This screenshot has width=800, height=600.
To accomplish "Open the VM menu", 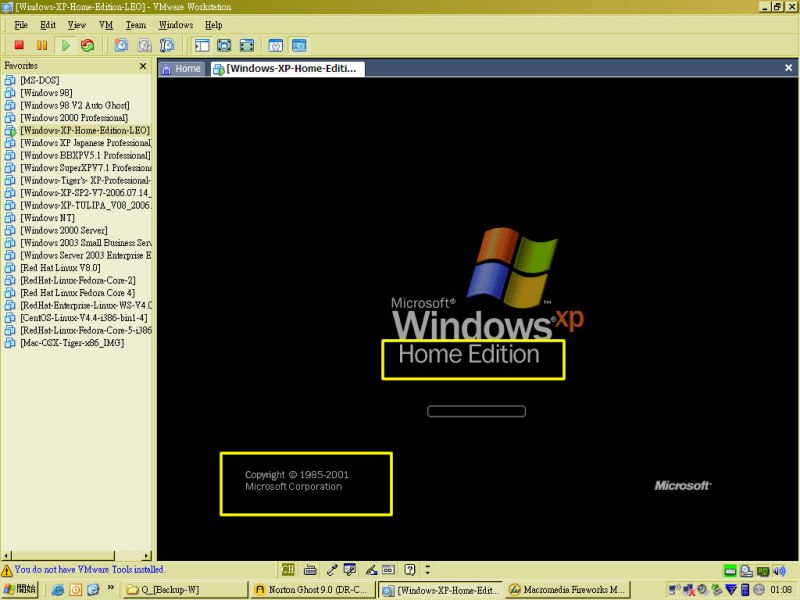I will (106, 25).
